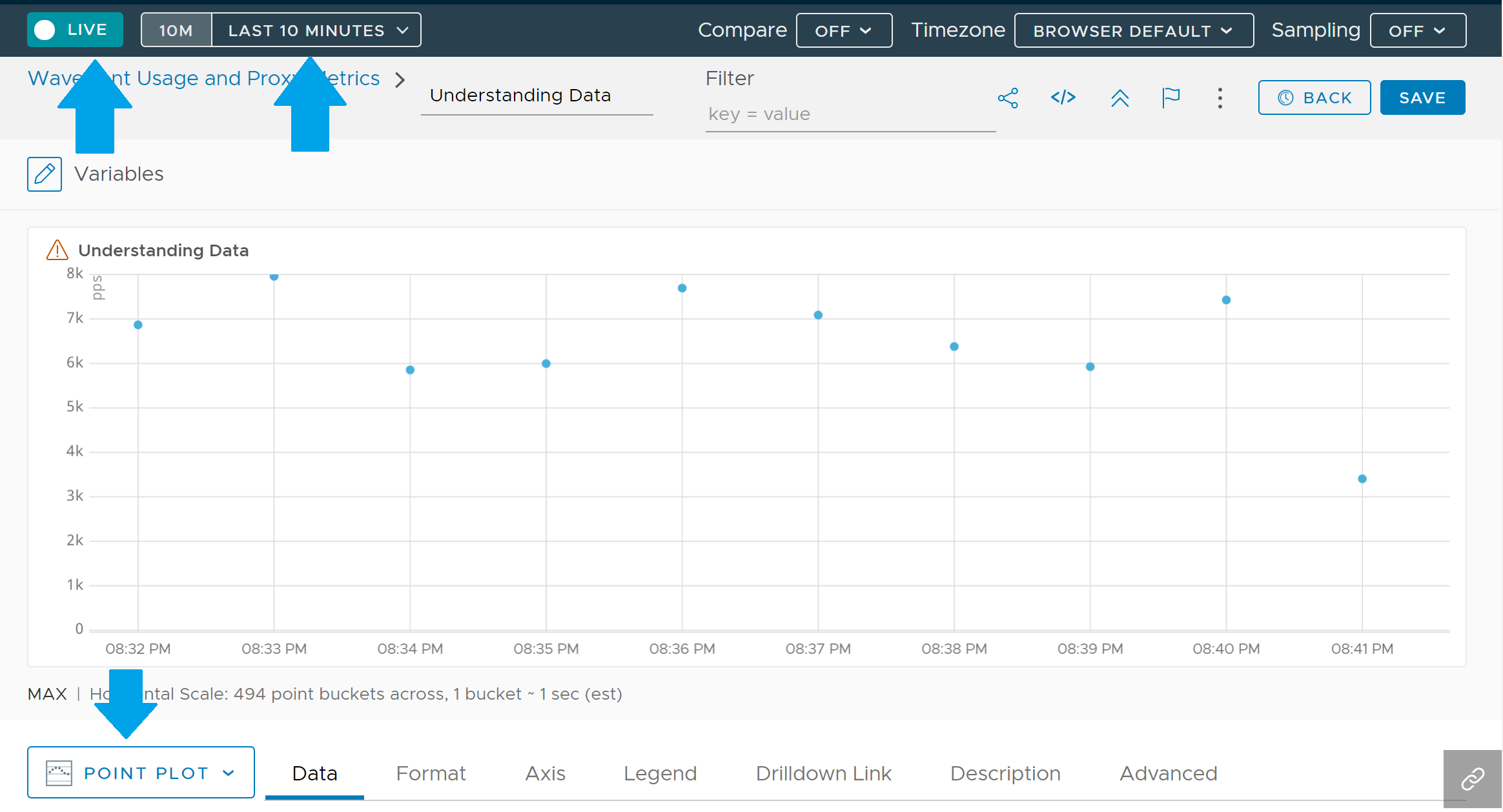Viewport: 1503px width, 812px height.
Task: Click the Filter key = value field
Action: (x=849, y=114)
